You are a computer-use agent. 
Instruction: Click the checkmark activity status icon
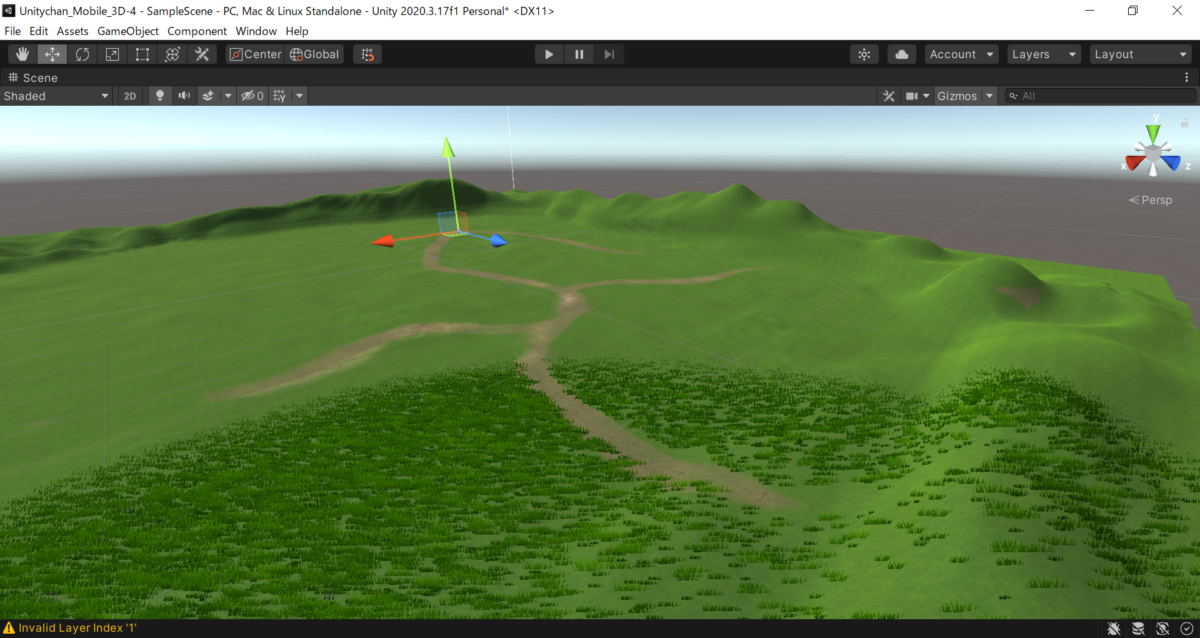pyautogui.click(x=1186, y=628)
